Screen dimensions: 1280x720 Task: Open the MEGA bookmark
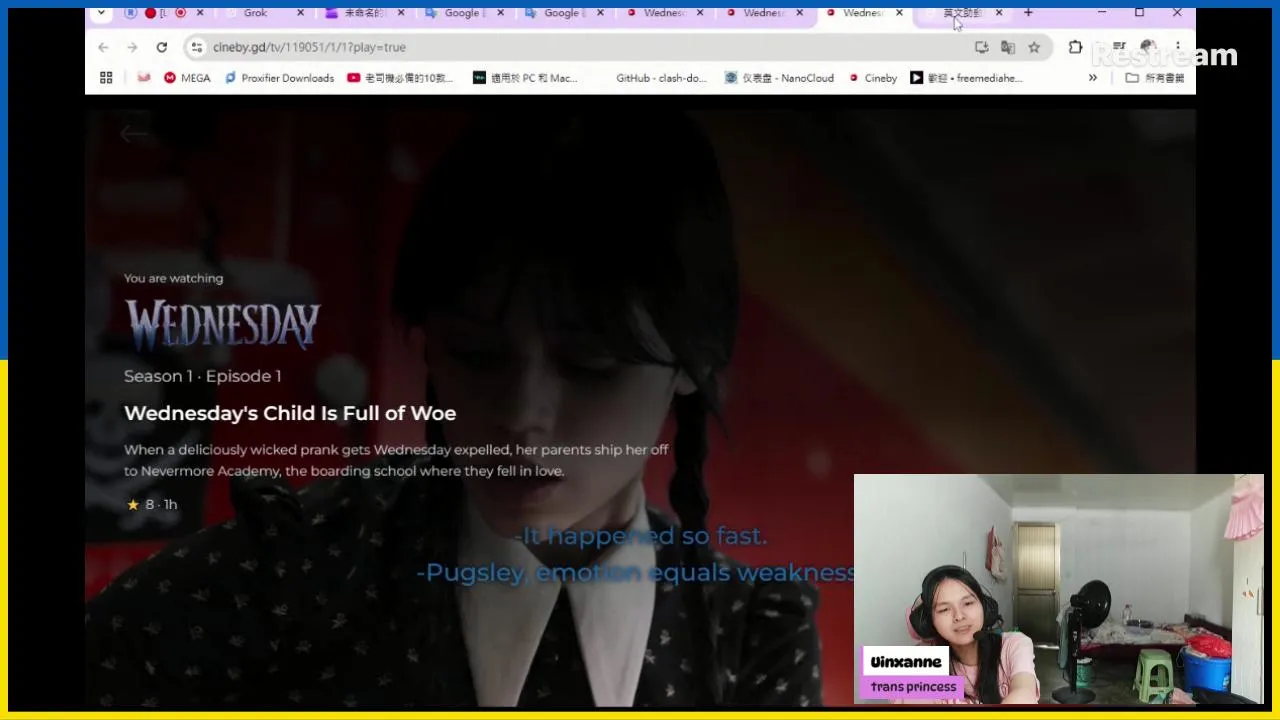click(187, 78)
